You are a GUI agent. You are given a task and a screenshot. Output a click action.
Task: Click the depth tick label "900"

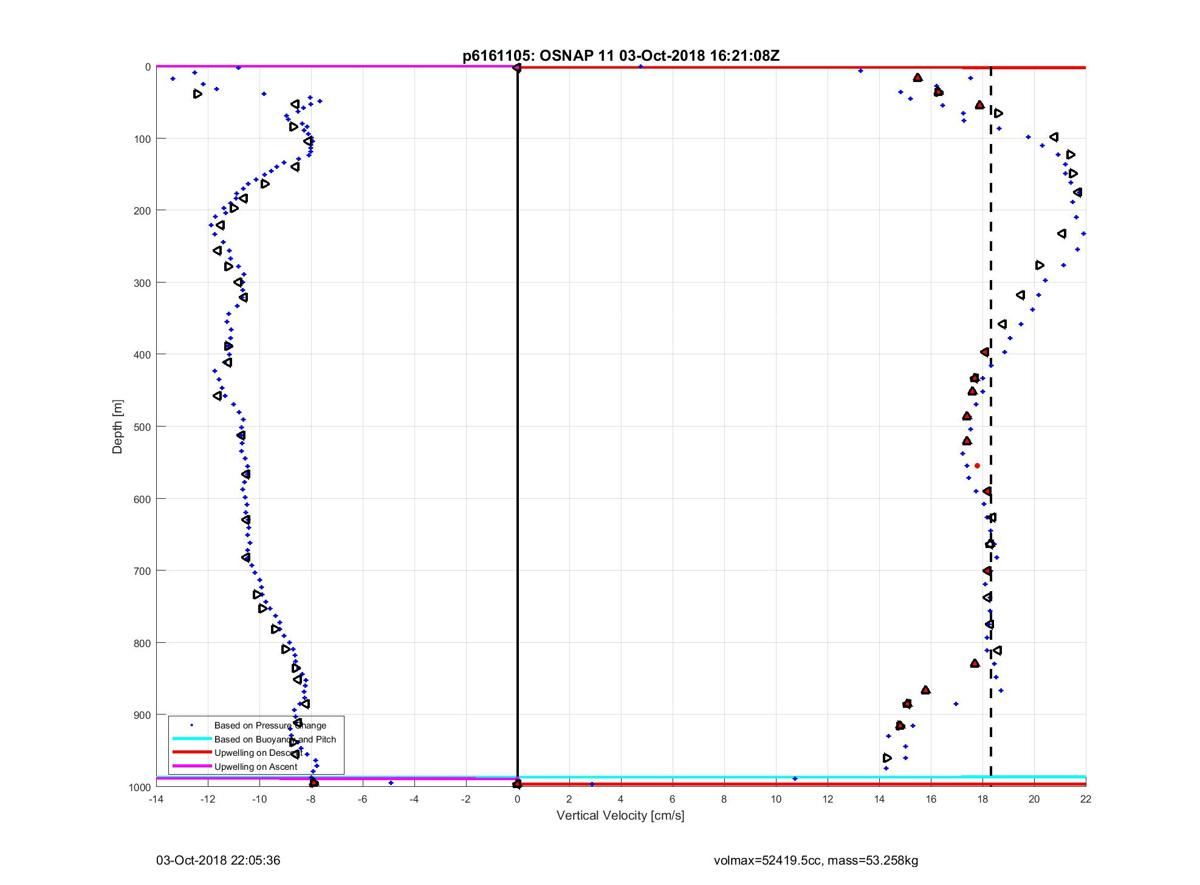(142, 715)
